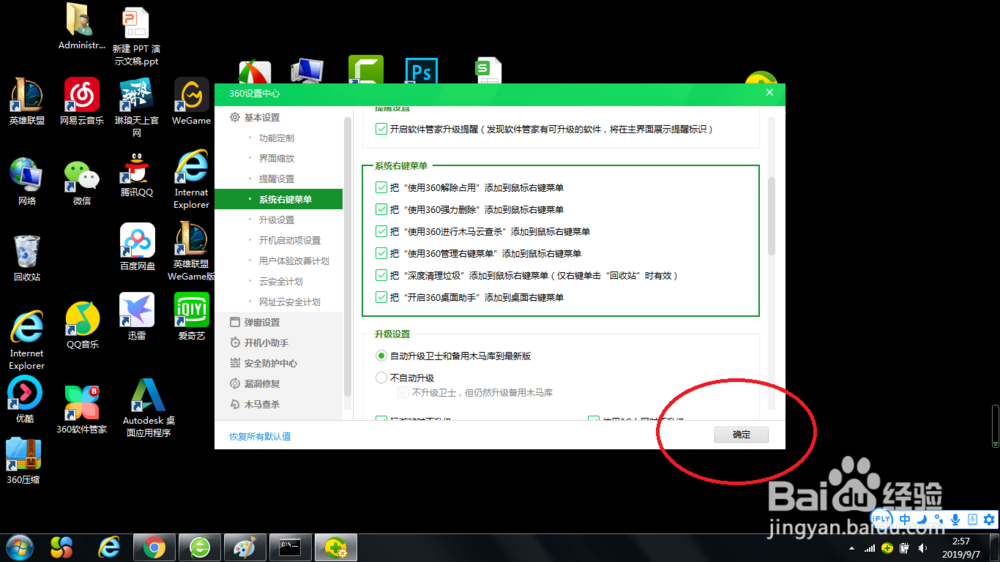Open the Photoshop desktop icon
The image size is (1000, 562).
pyautogui.click(x=422, y=70)
